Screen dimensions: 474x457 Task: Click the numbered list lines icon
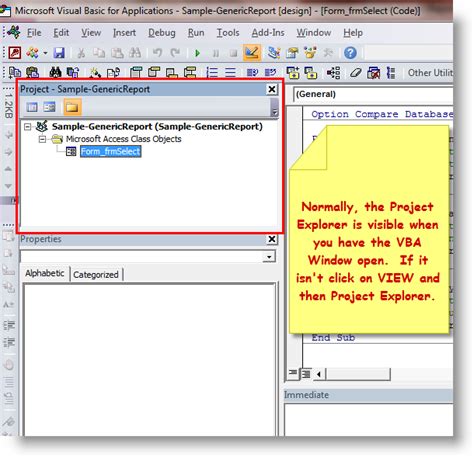coord(212,72)
